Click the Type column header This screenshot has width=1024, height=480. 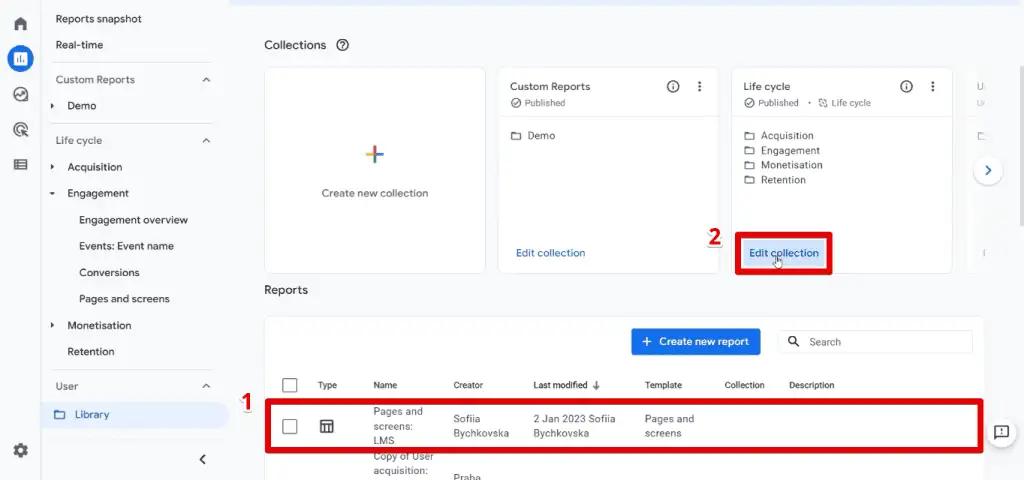point(327,385)
